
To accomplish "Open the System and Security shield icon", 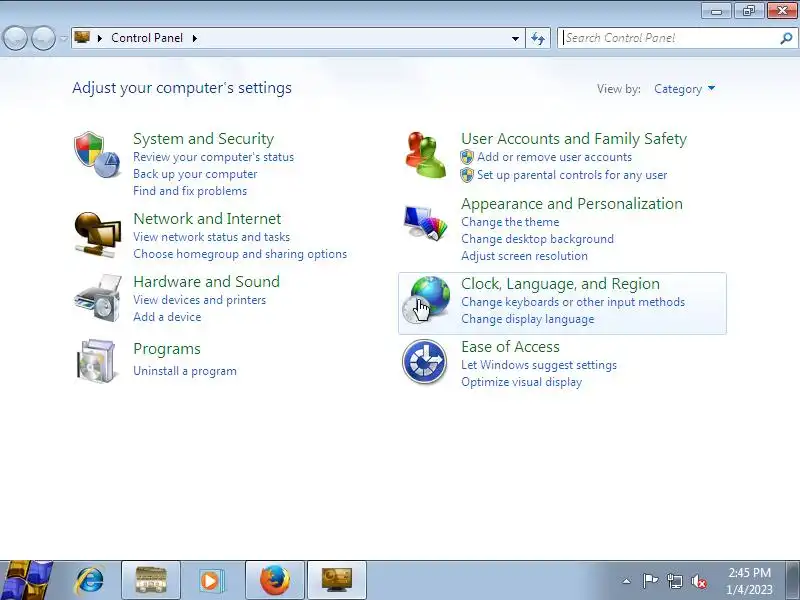I will pos(97,155).
